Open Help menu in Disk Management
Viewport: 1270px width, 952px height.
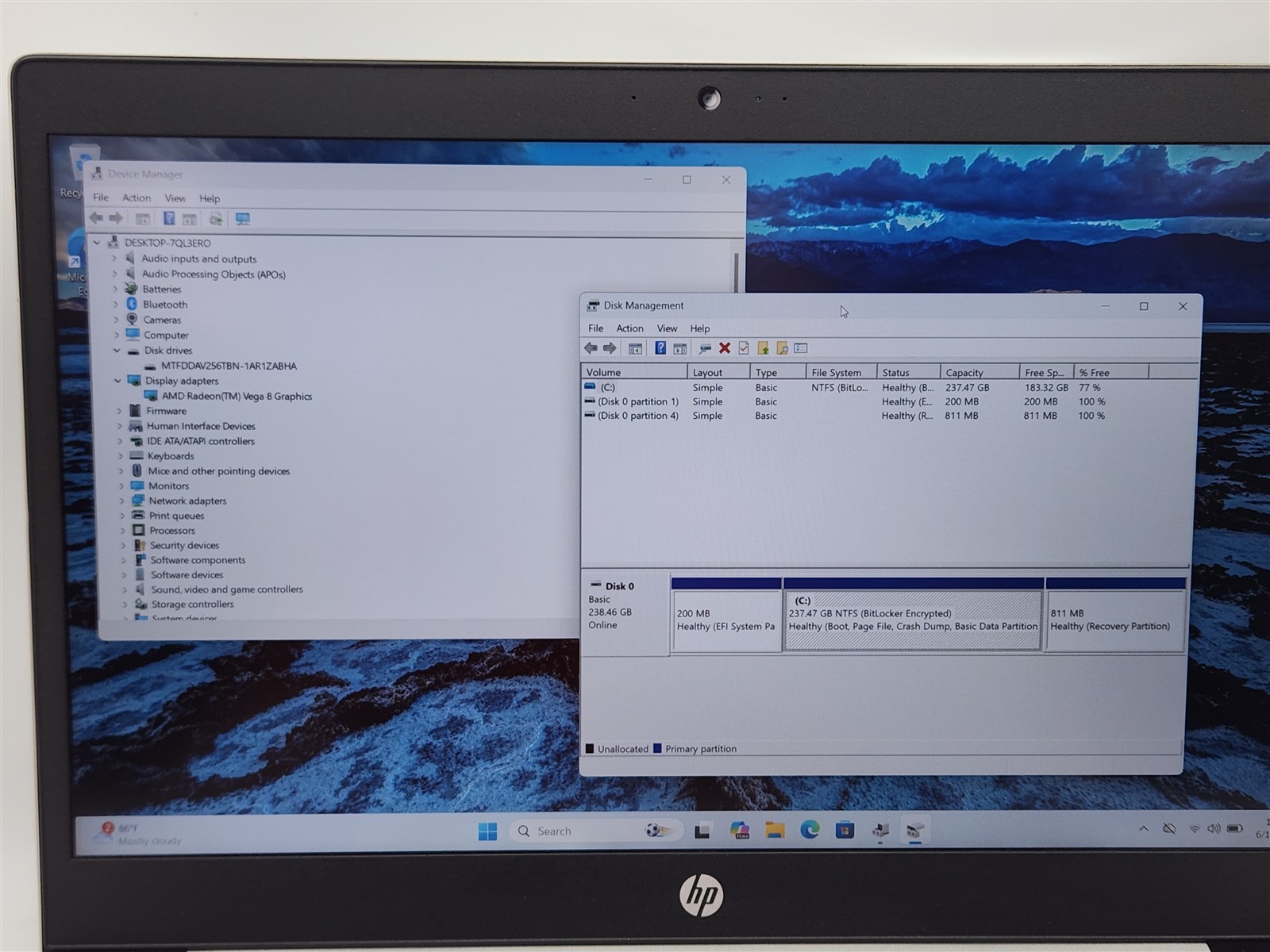(x=700, y=328)
